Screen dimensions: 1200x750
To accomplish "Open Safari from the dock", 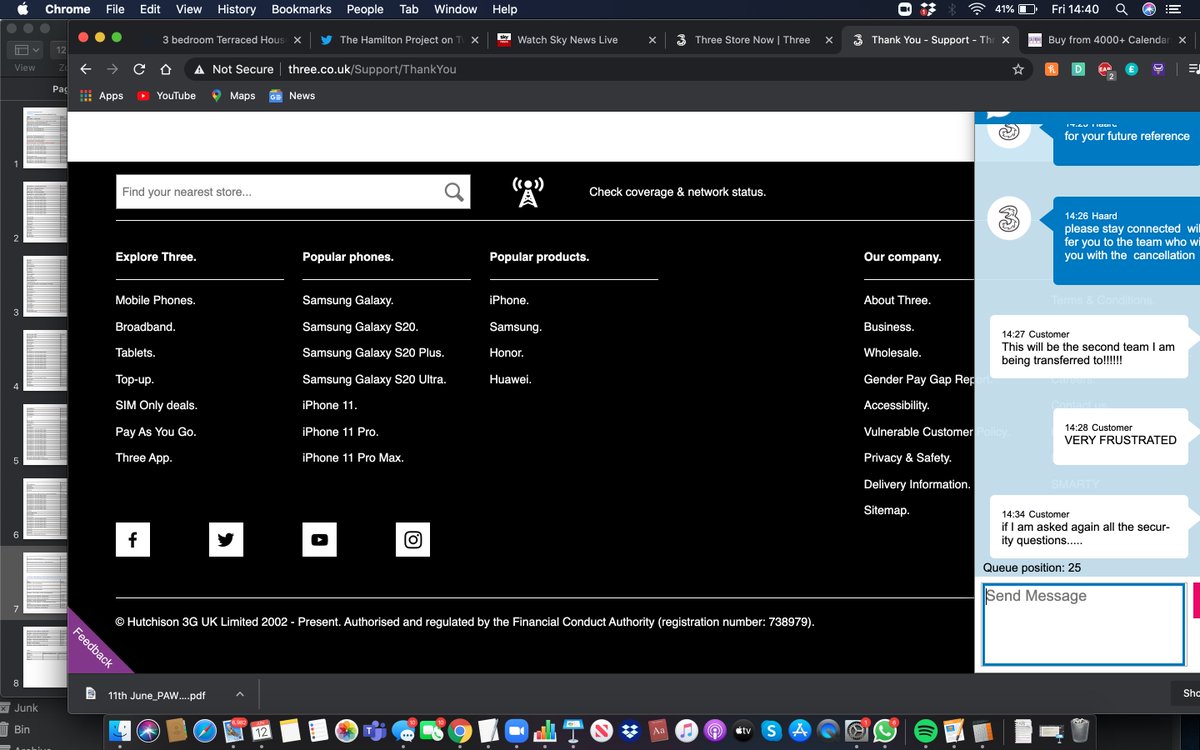I will pos(204,730).
